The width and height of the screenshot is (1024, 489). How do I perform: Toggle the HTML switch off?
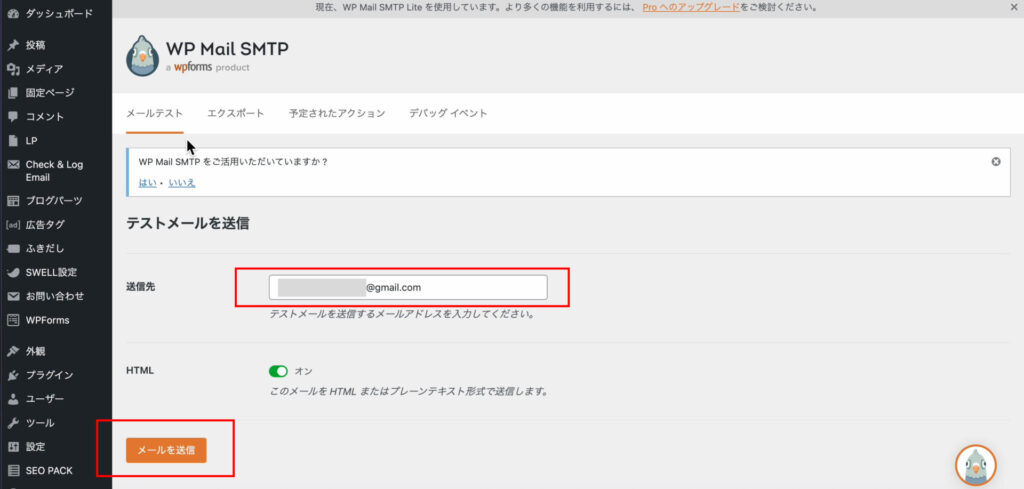point(278,371)
